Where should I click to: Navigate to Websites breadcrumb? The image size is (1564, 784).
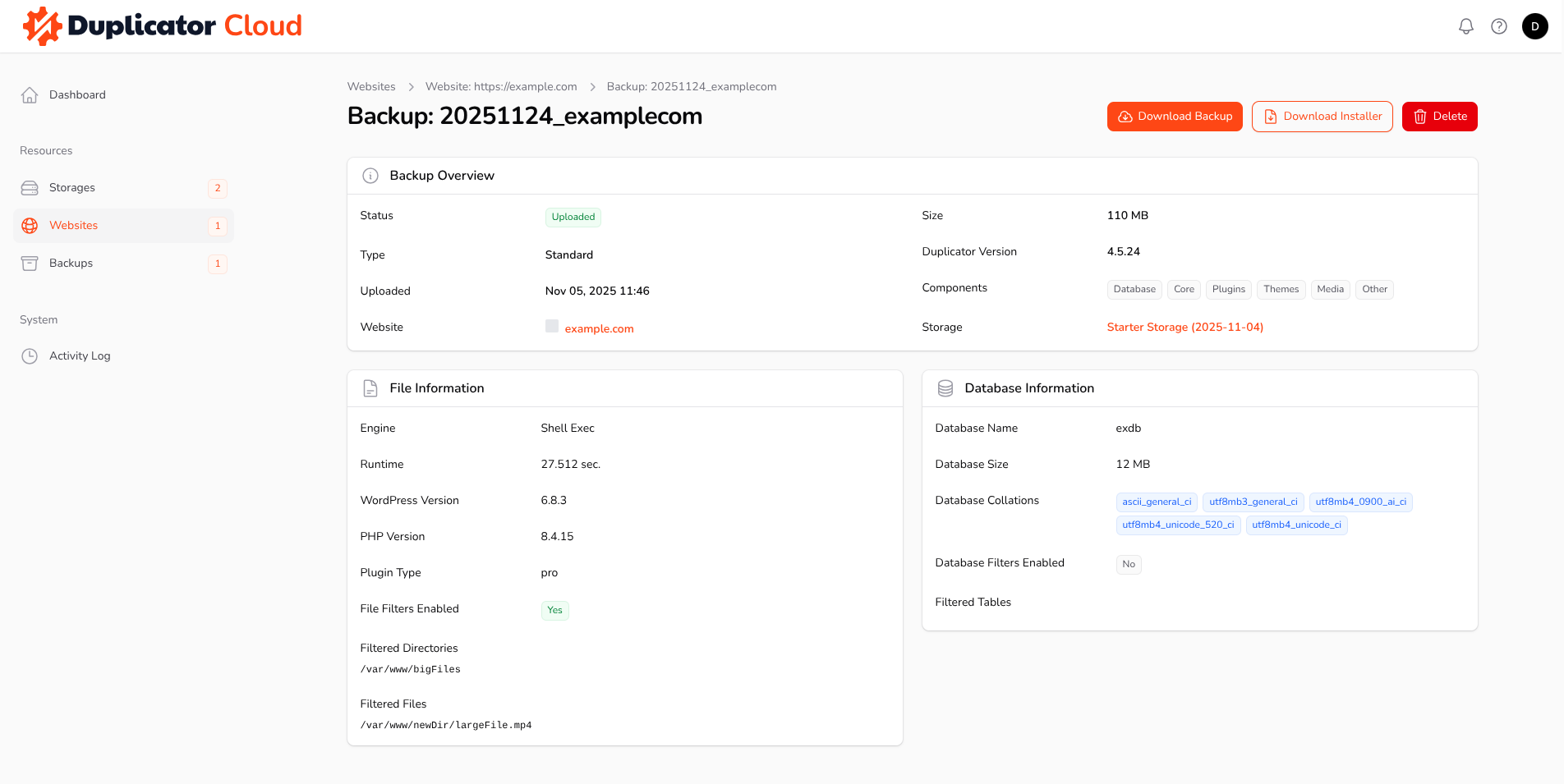pos(371,87)
